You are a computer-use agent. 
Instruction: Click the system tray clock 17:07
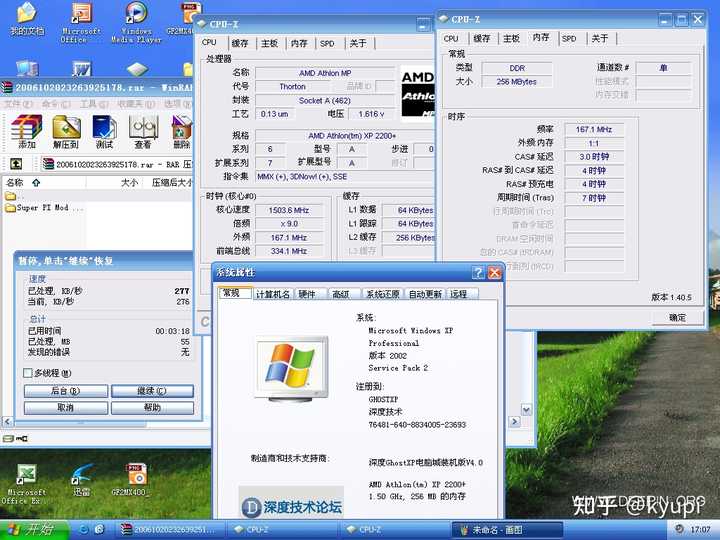pyautogui.click(x=700, y=529)
